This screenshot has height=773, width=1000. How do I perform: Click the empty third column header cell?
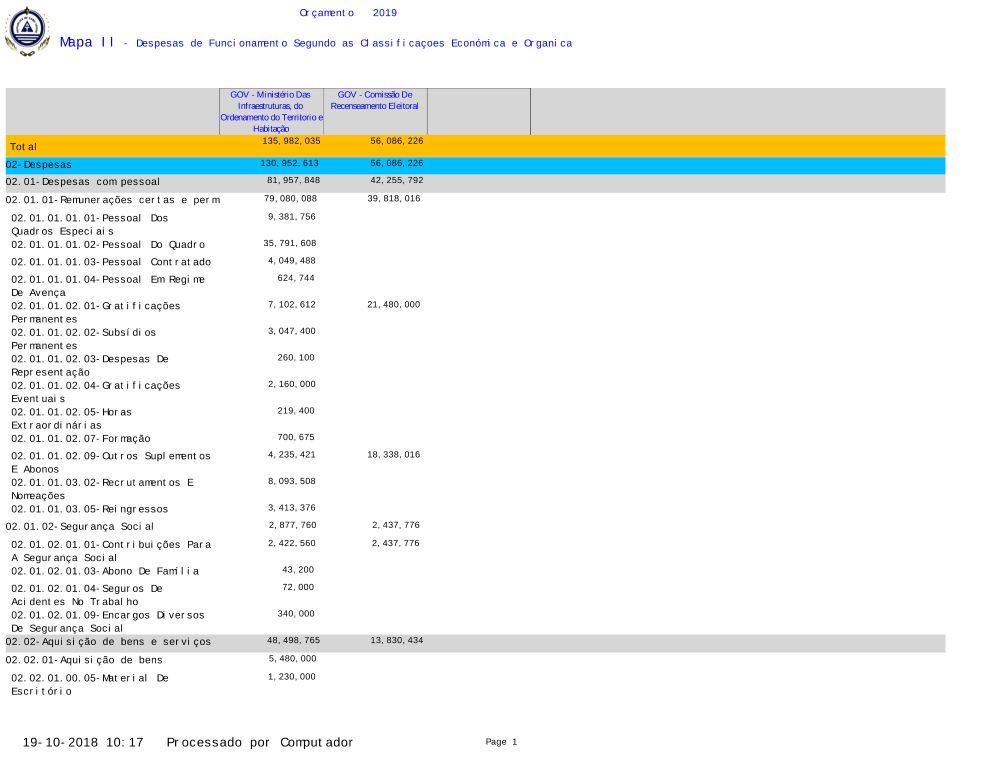click(478, 111)
